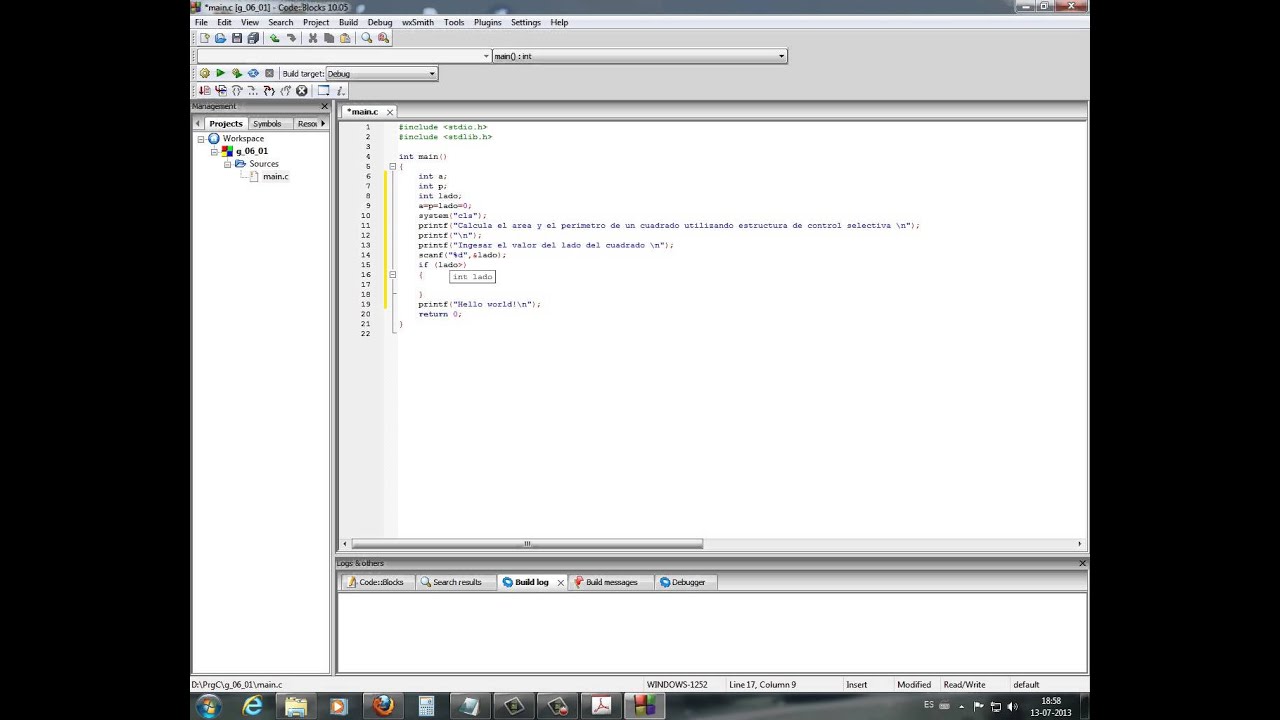This screenshot has width=1280, height=720.
Task: Click the Step into debugger icon
Action: pyautogui.click(x=269, y=90)
